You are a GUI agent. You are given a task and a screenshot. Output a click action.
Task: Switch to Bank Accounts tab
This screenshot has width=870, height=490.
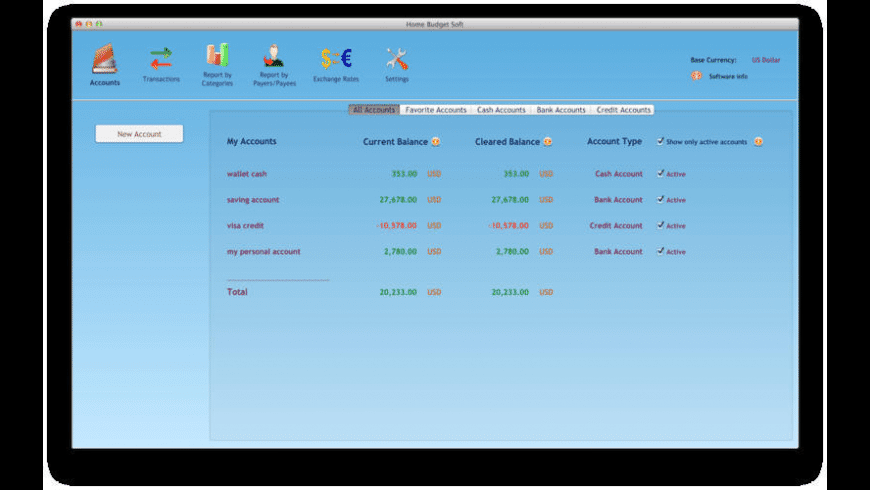click(561, 110)
